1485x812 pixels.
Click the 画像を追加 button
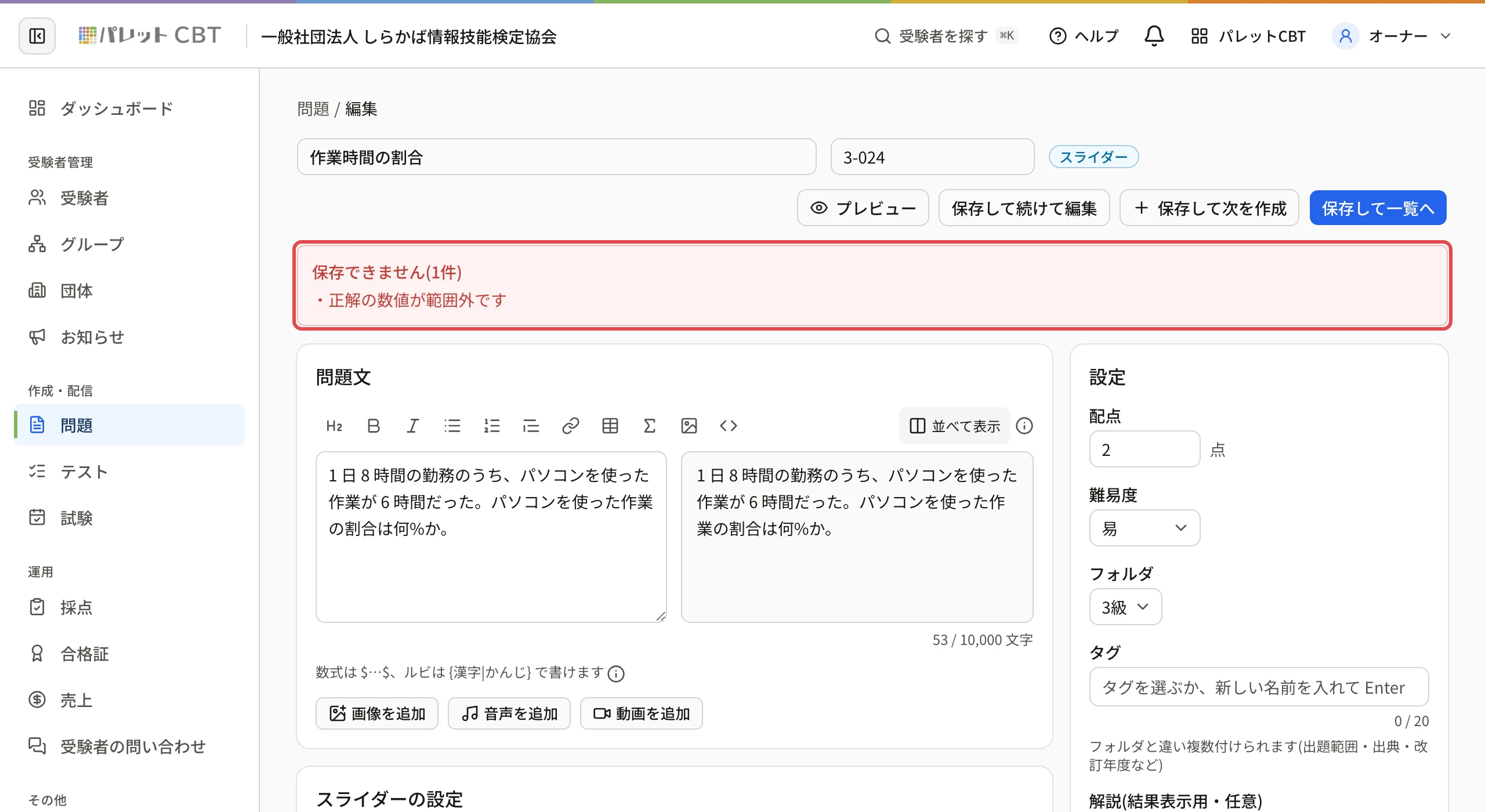click(377, 713)
